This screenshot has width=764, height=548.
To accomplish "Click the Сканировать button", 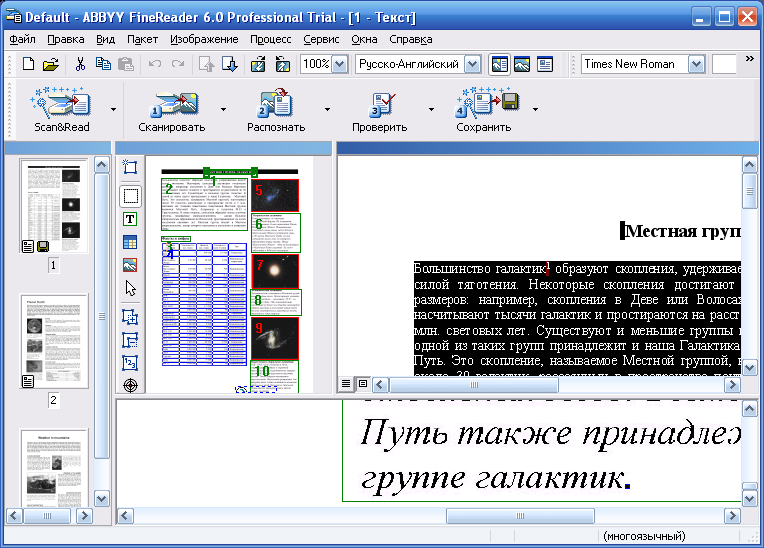I will (x=172, y=110).
